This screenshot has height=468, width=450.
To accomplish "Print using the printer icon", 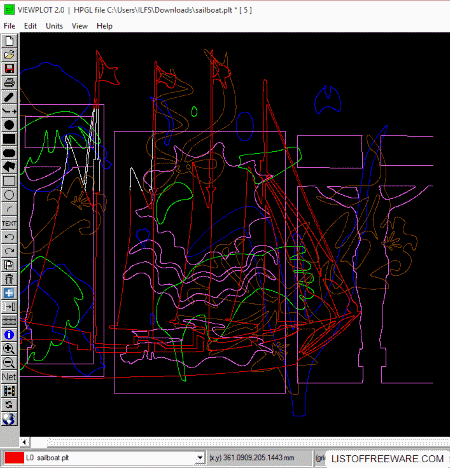I will click(9, 83).
